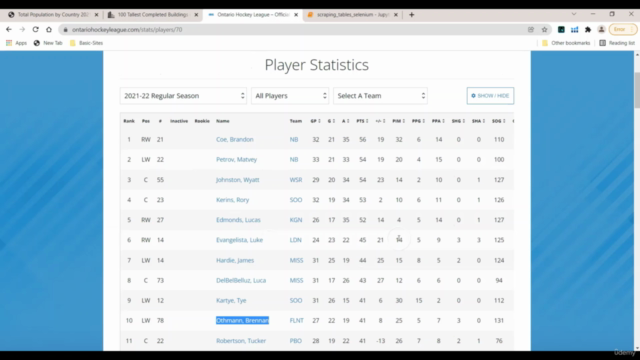Open player Coe, Brandon profile
Image resolution: width=640 pixels, height=360 pixels.
point(235,140)
